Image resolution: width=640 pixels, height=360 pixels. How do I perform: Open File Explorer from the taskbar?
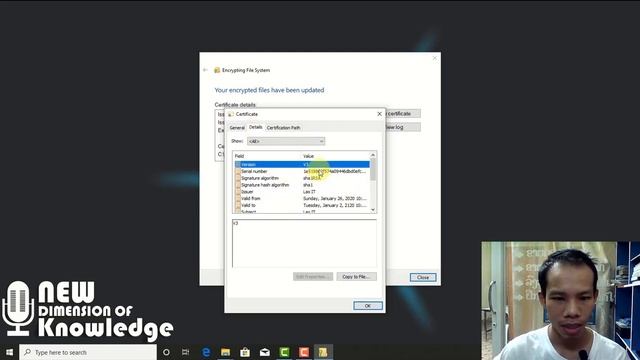coord(225,352)
